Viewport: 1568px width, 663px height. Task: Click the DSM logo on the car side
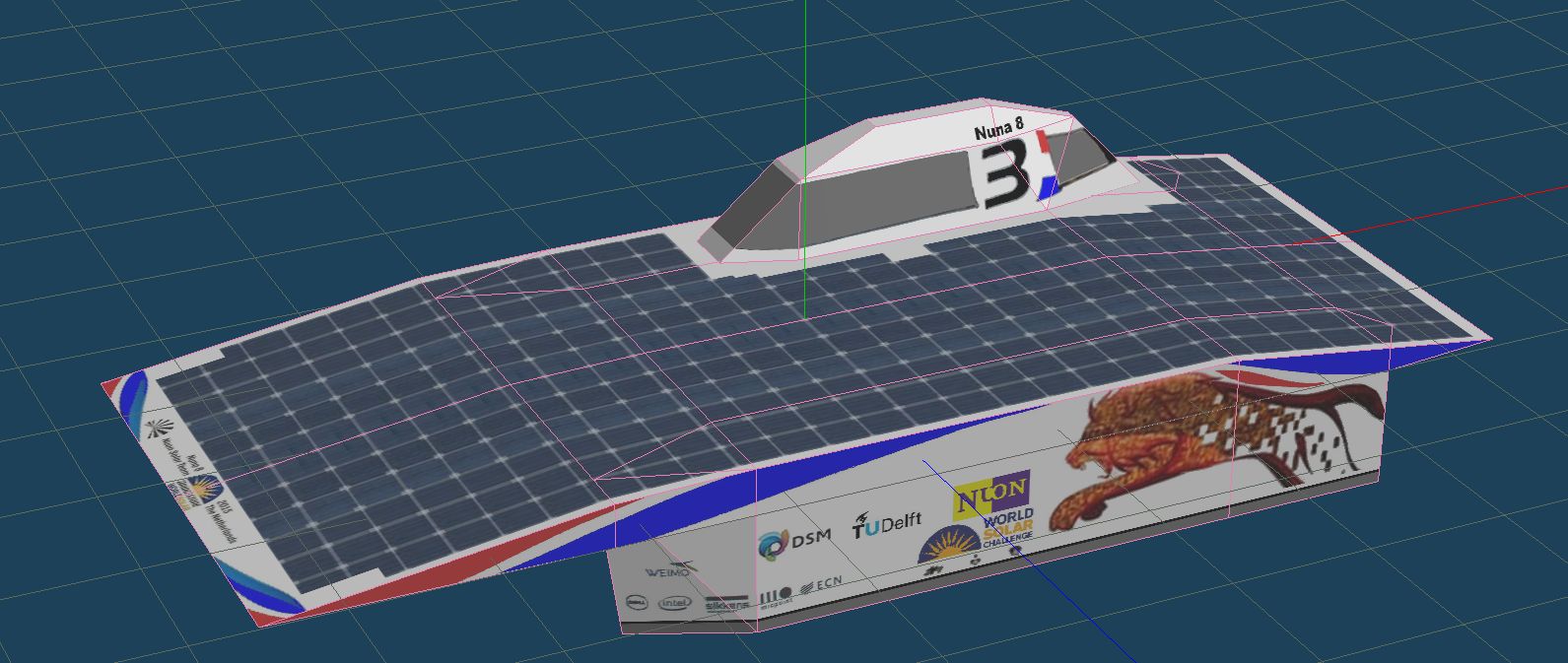pyautogui.click(x=793, y=541)
